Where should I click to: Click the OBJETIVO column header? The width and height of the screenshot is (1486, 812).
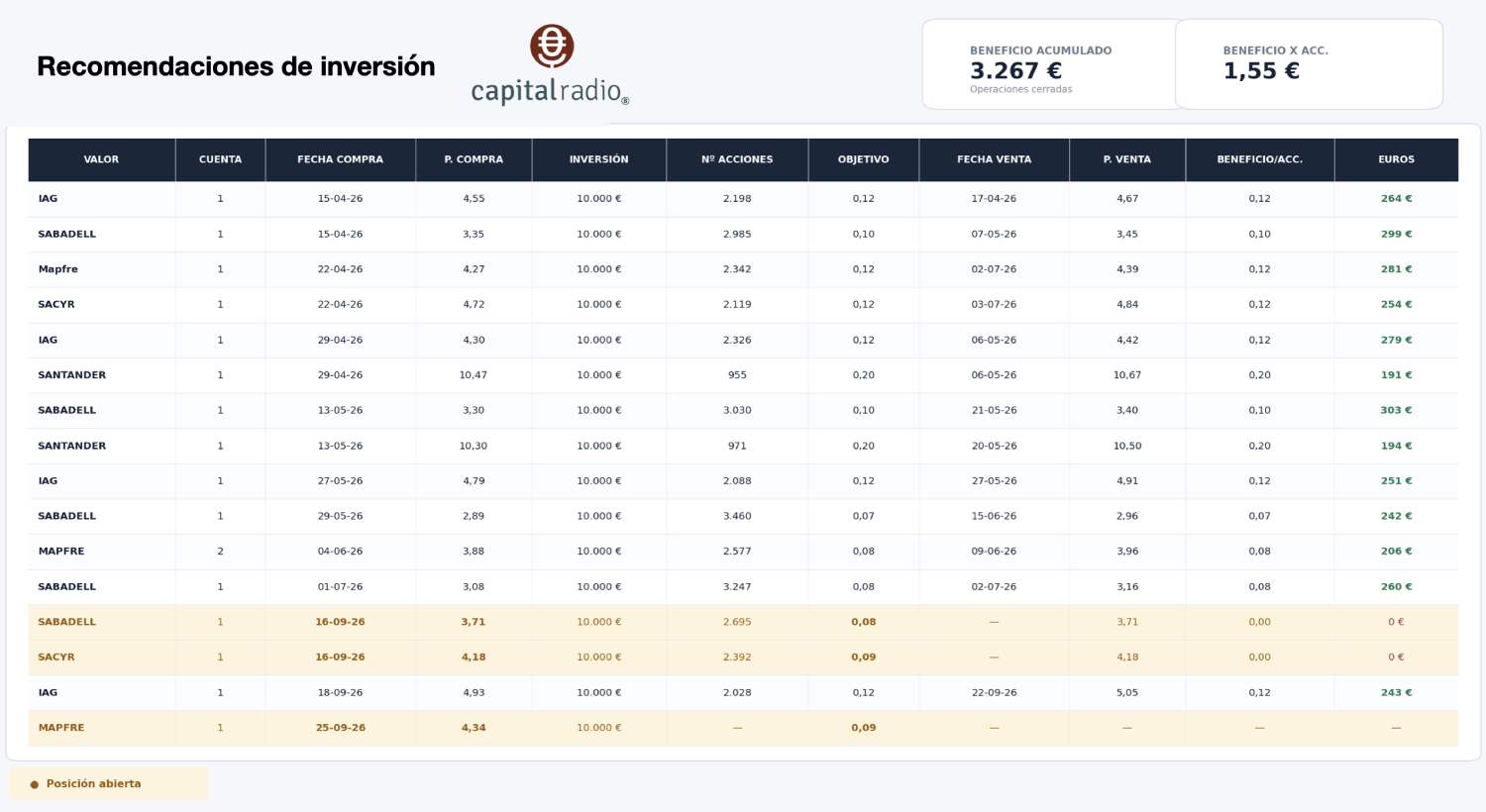[x=863, y=159]
